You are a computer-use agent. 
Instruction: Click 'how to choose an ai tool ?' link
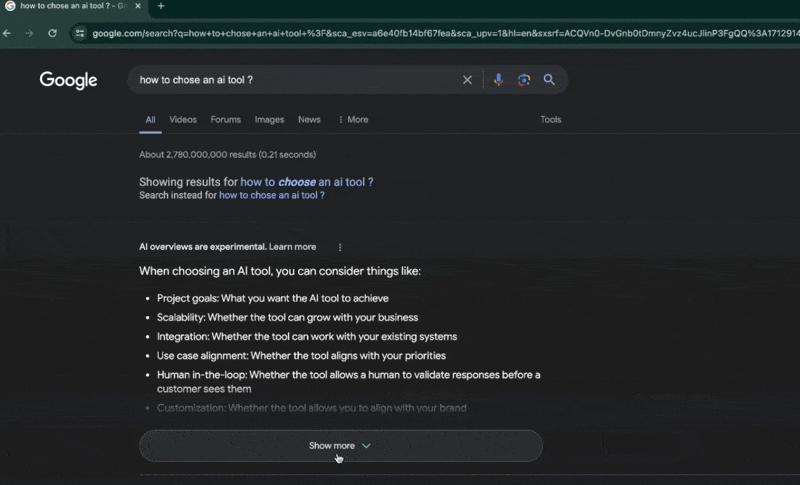[x=307, y=182]
